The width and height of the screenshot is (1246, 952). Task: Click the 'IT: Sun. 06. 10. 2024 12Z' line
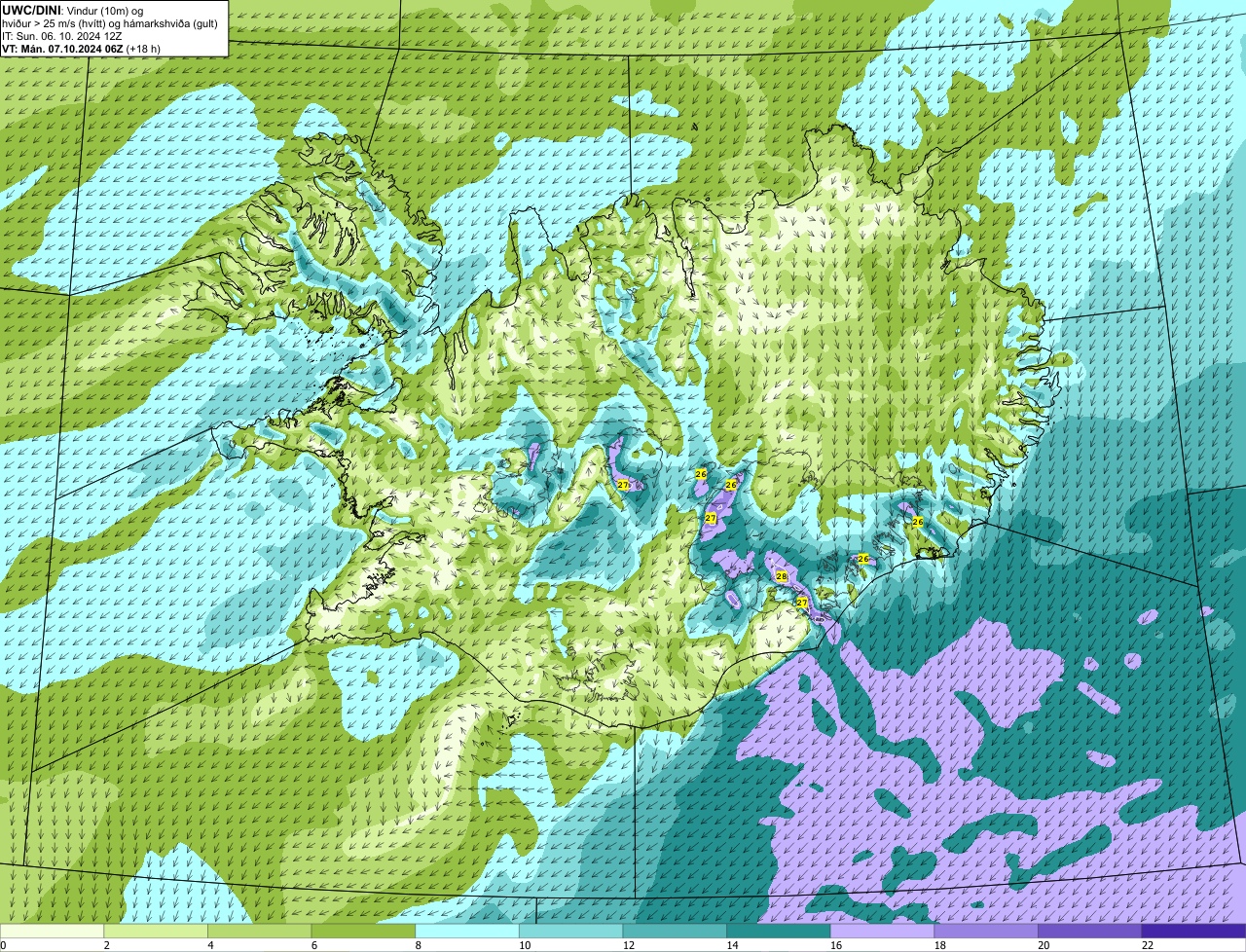tap(62, 36)
